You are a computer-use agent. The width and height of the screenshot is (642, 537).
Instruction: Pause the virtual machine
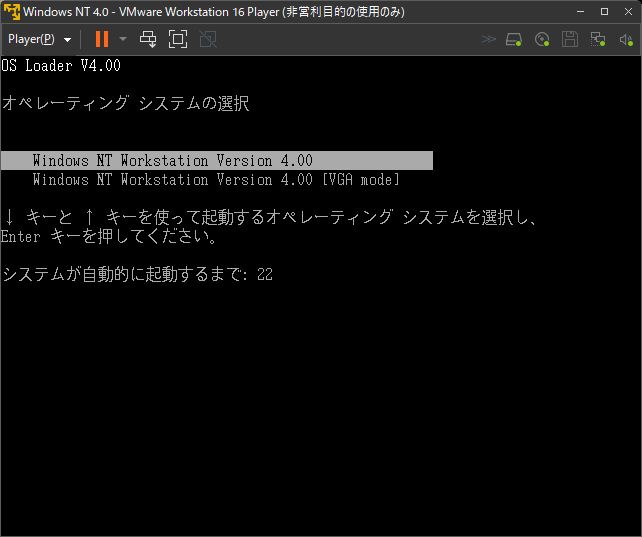[102, 39]
